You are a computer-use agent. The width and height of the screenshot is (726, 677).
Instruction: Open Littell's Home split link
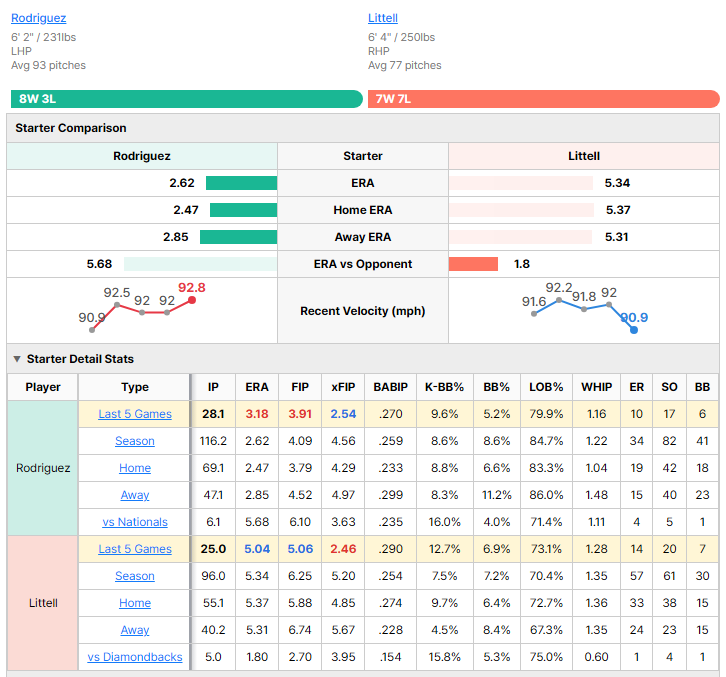(135, 603)
